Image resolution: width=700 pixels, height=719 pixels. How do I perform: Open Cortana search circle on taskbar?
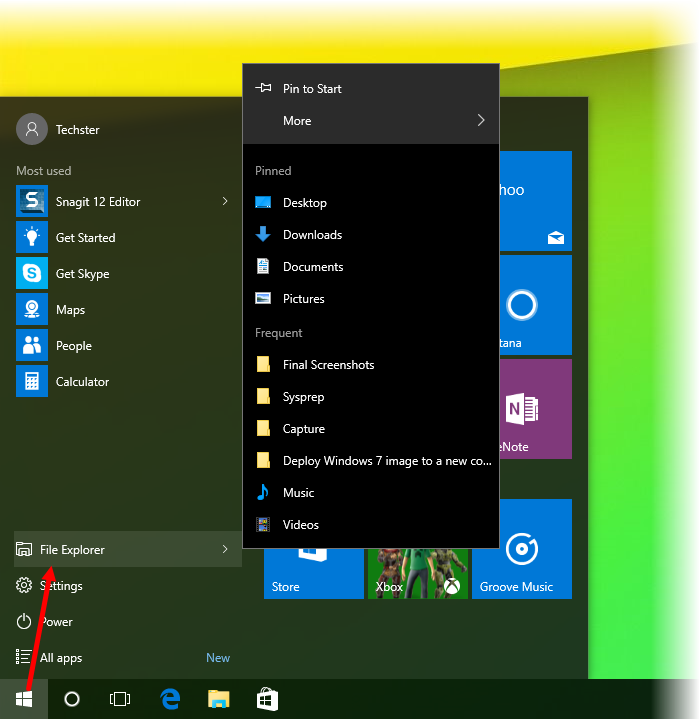click(x=72, y=699)
